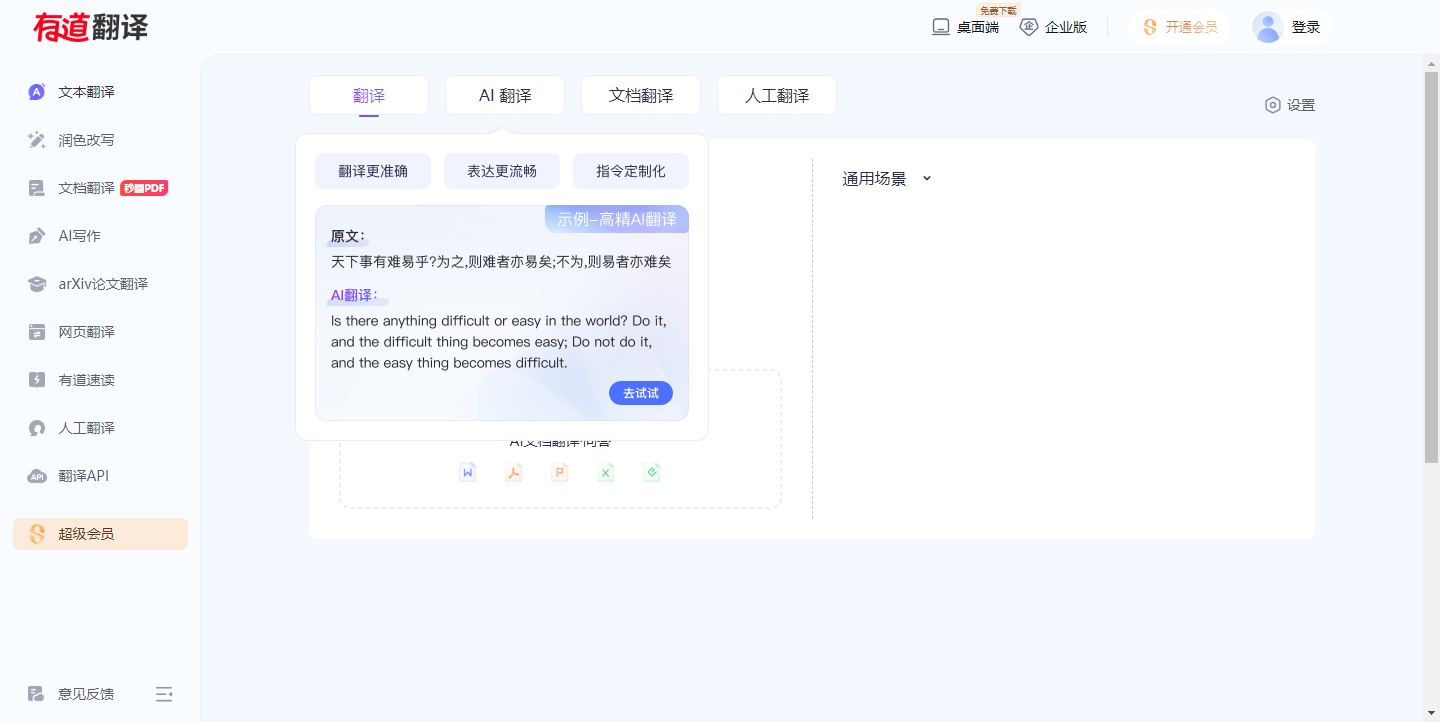Click the 人工翻译 sidebar headset icon
Viewport: 1440px width, 722px height.
pyautogui.click(x=37, y=428)
